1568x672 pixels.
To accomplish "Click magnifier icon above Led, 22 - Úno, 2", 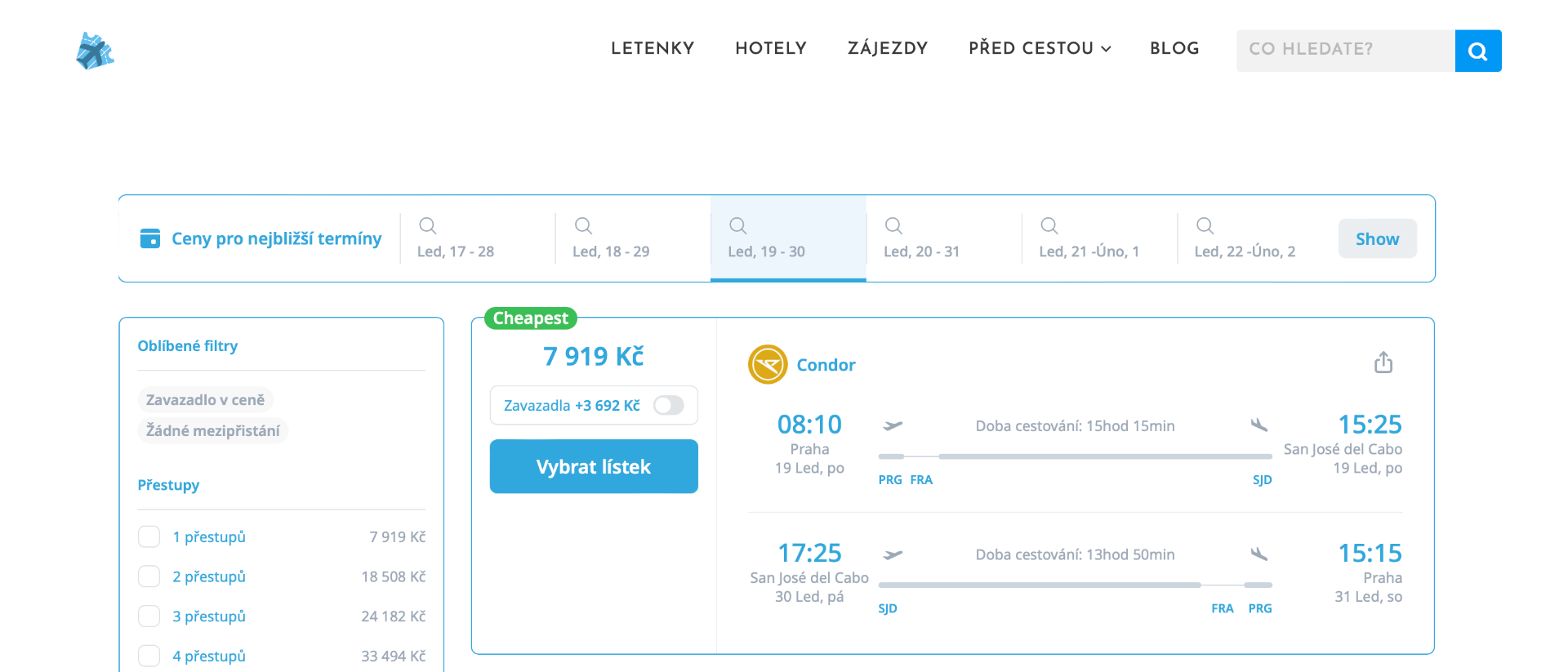I will [x=1205, y=225].
